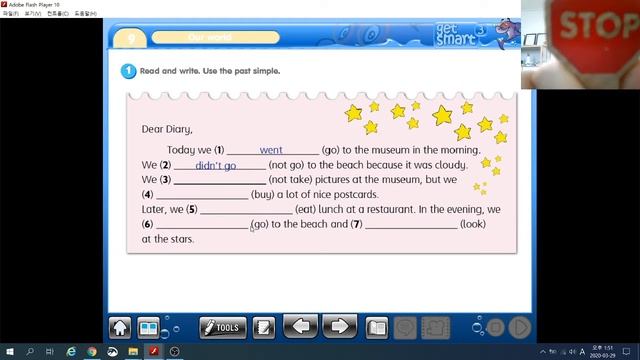Click blank 5 before '(eat)'
Viewport: 640px width, 360px height.
pyautogui.click(x=246, y=209)
